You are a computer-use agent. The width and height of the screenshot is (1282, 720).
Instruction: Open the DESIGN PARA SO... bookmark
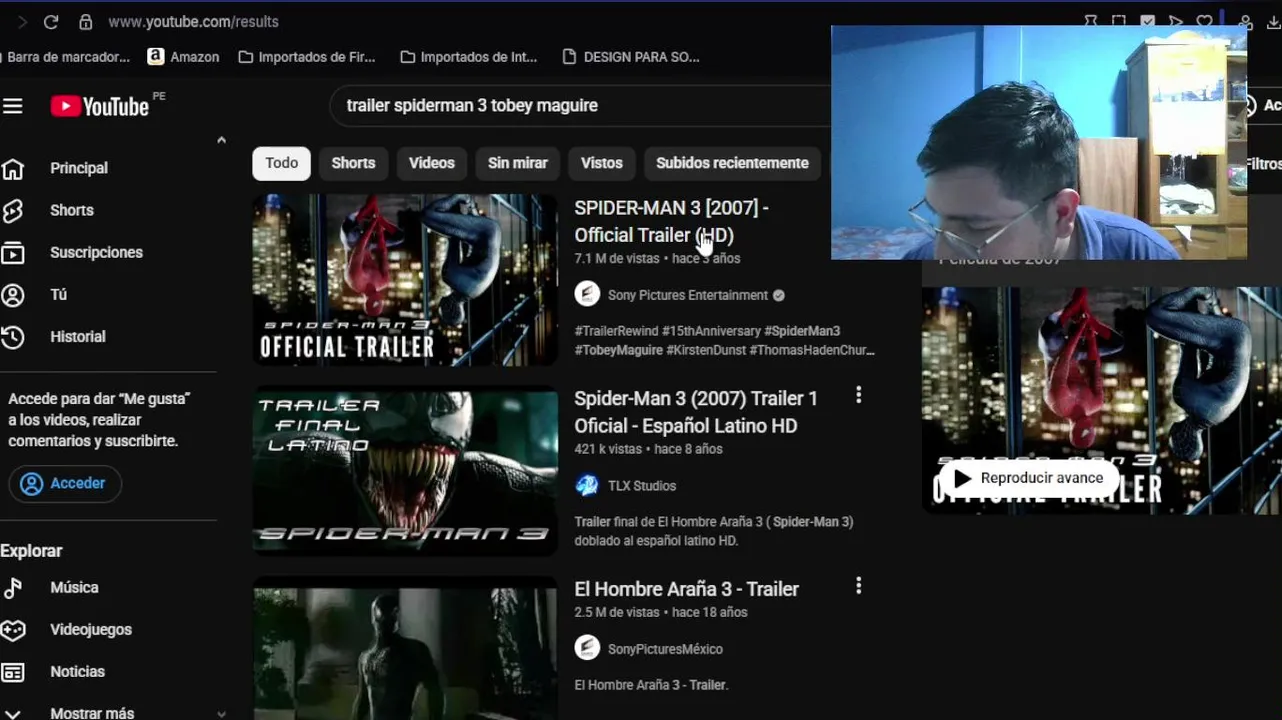[631, 57]
